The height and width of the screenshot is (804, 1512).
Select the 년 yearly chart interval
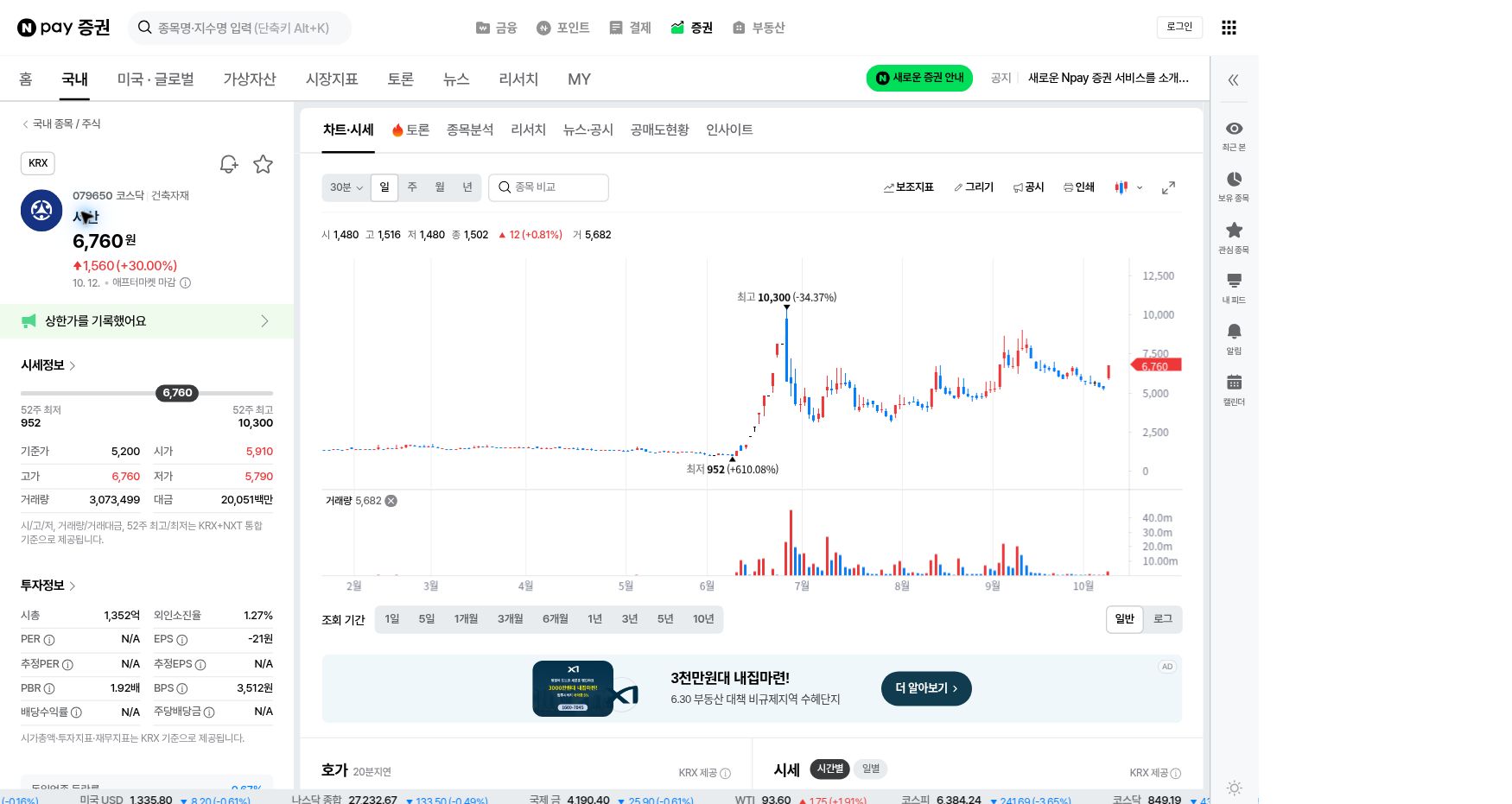tap(467, 187)
